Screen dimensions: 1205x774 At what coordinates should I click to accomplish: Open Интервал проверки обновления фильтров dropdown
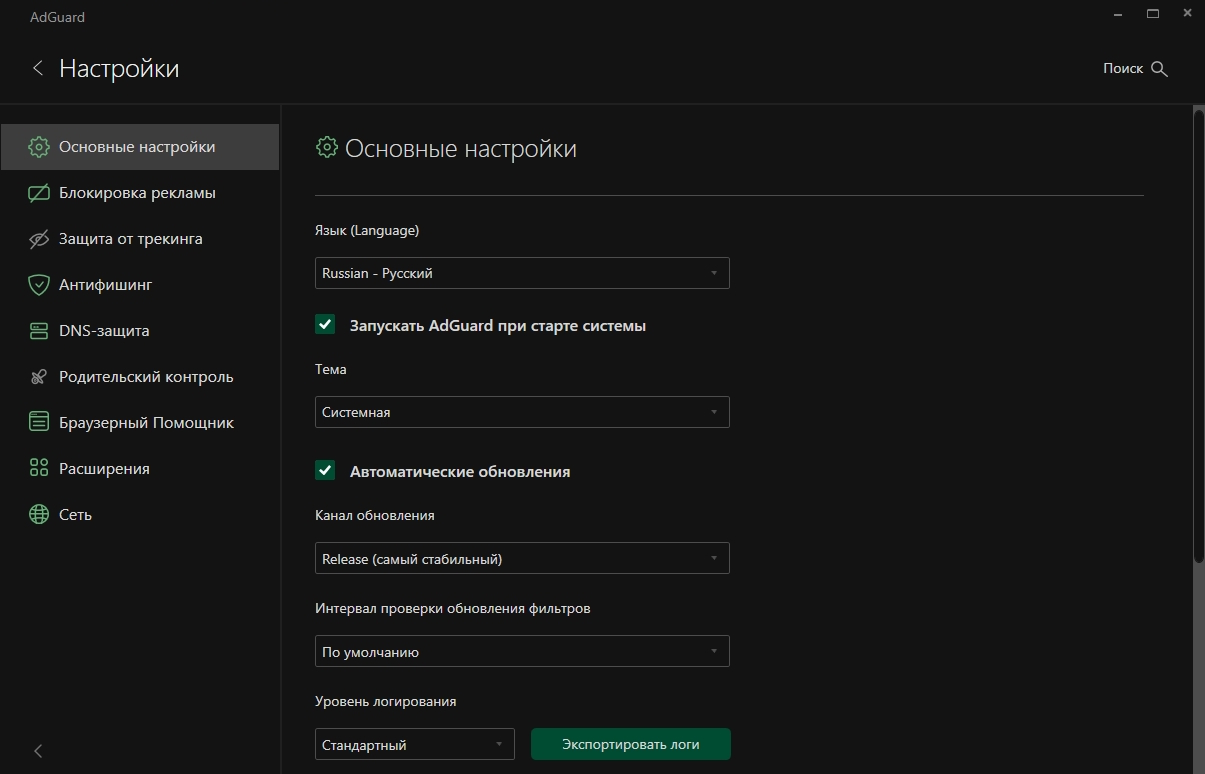[522, 651]
